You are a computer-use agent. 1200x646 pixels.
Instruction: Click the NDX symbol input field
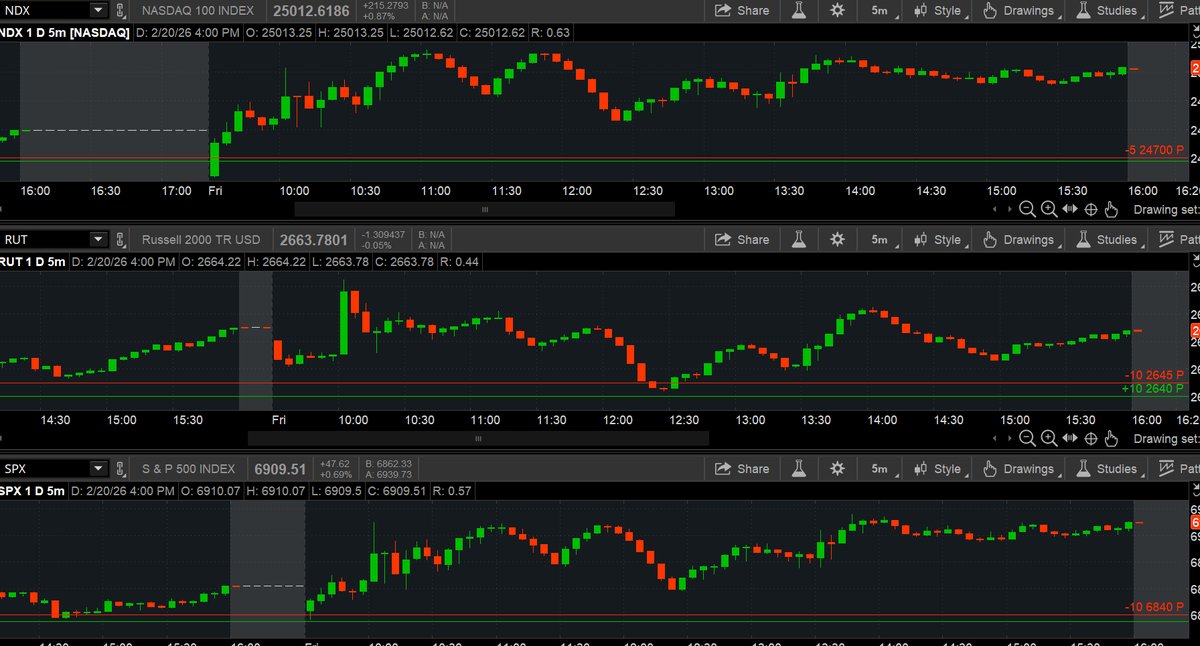point(45,10)
